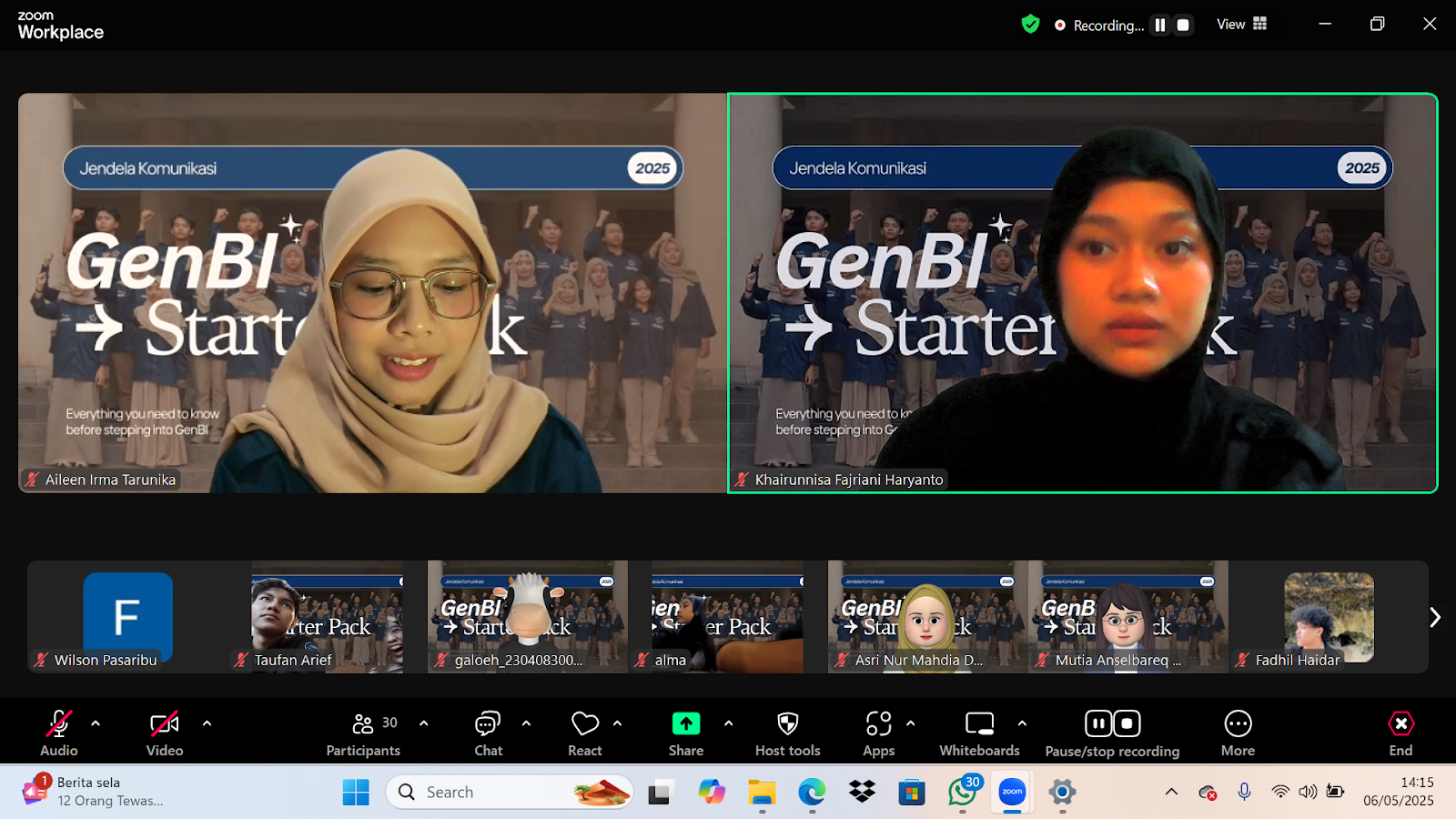
Task: Open Microsoft Store from the taskbar
Action: coord(912,793)
